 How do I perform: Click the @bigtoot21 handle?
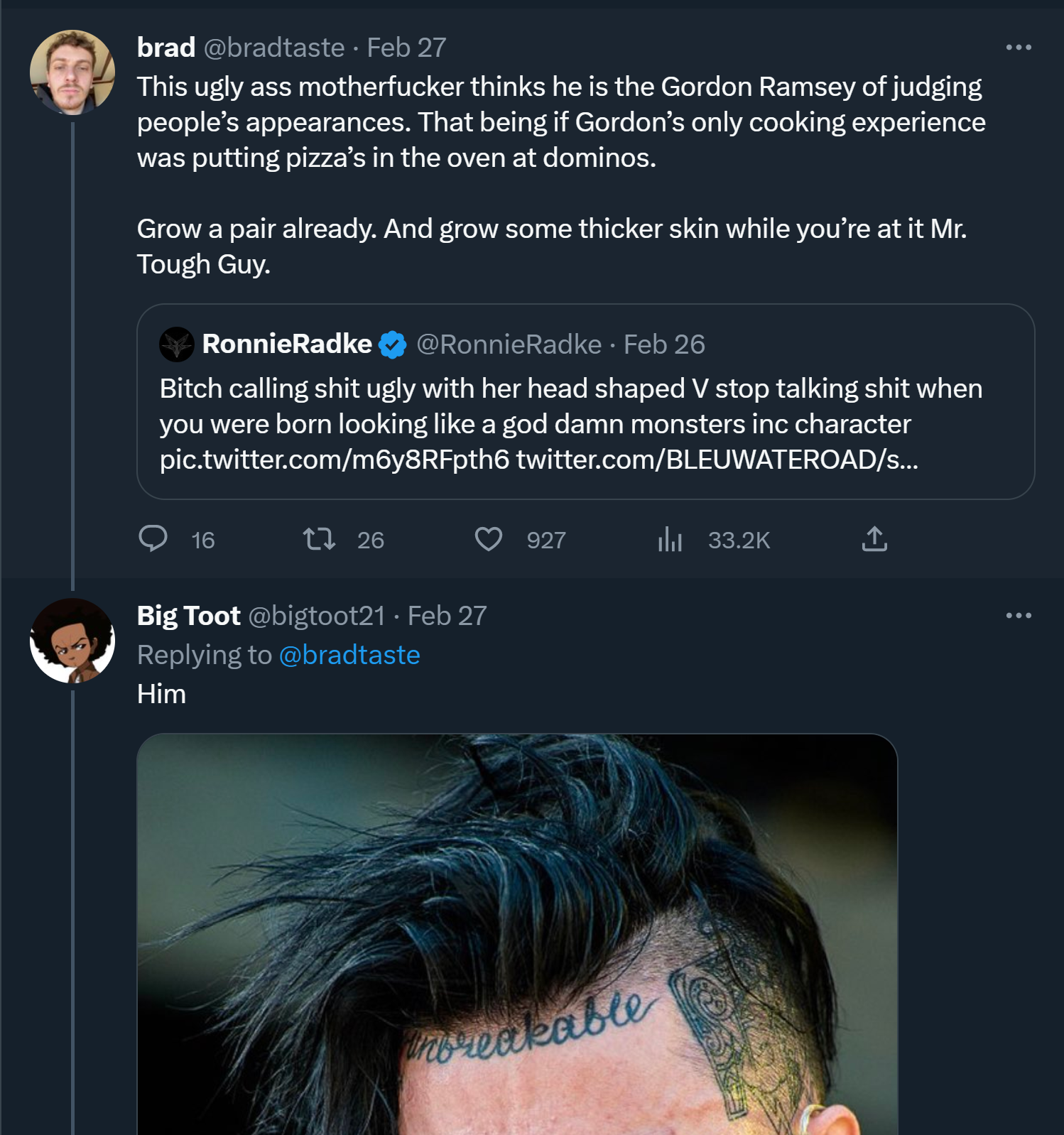point(317,616)
